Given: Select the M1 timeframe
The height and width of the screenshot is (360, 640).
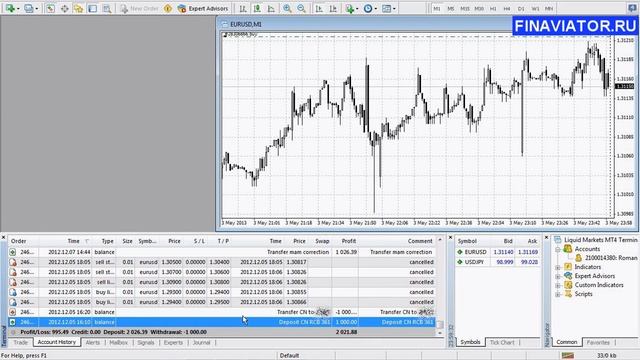Looking at the screenshot, I should point(437,9).
